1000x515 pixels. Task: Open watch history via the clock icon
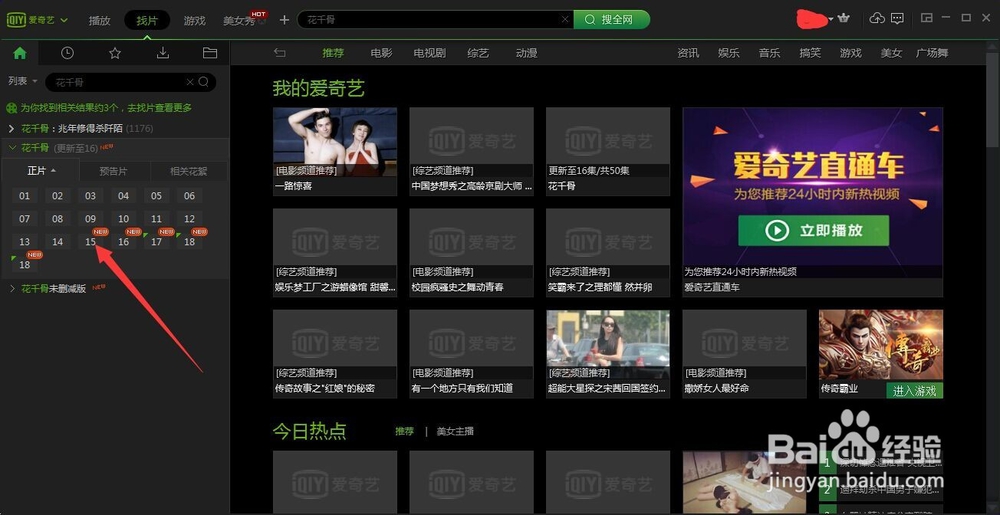coord(67,54)
